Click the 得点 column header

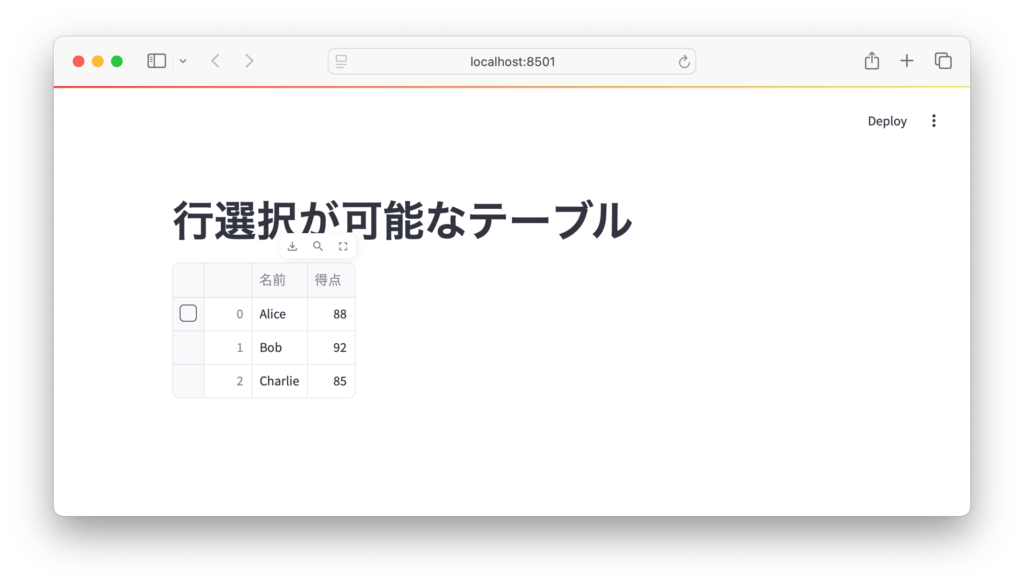click(x=330, y=280)
